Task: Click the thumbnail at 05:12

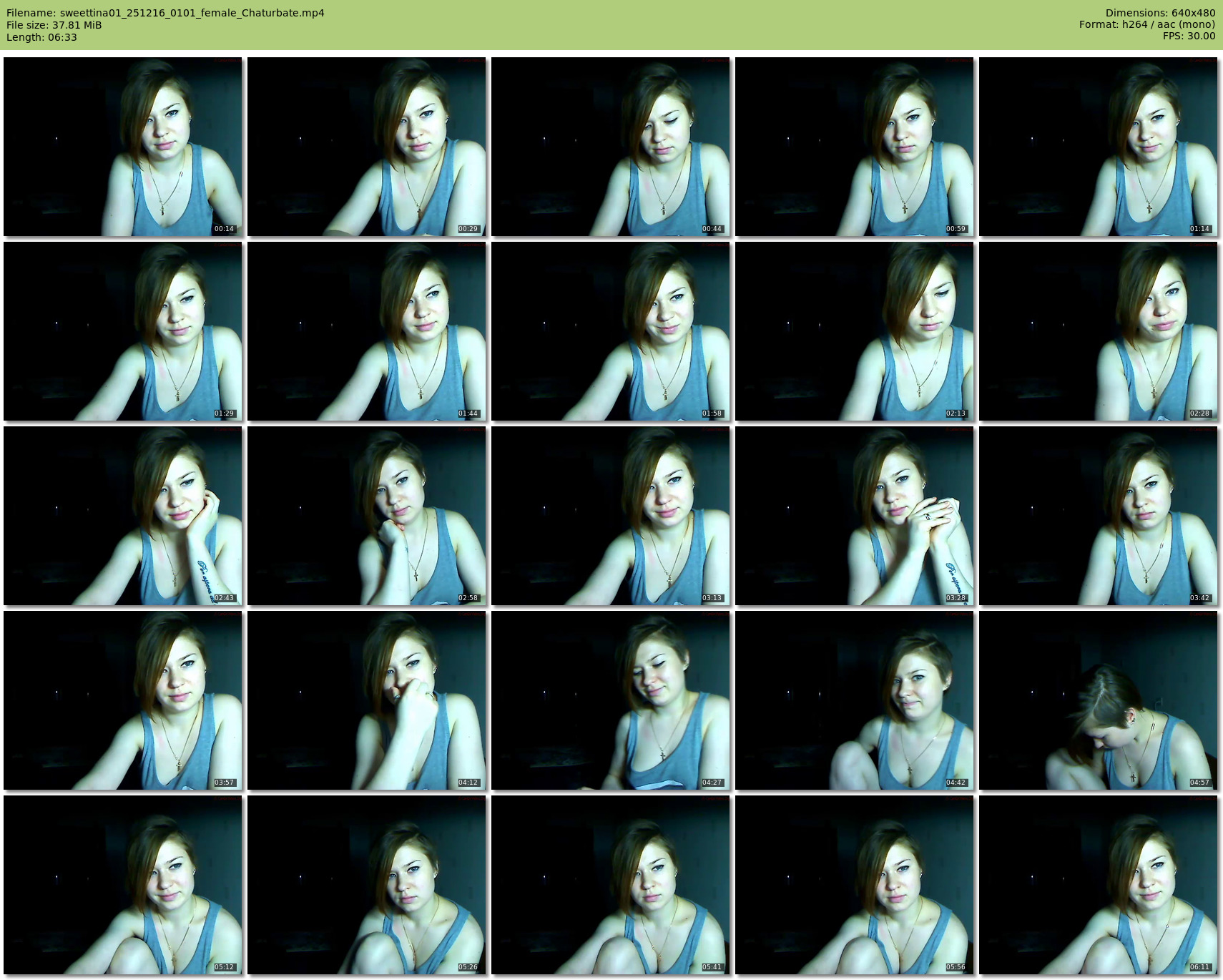Action: coord(123,885)
